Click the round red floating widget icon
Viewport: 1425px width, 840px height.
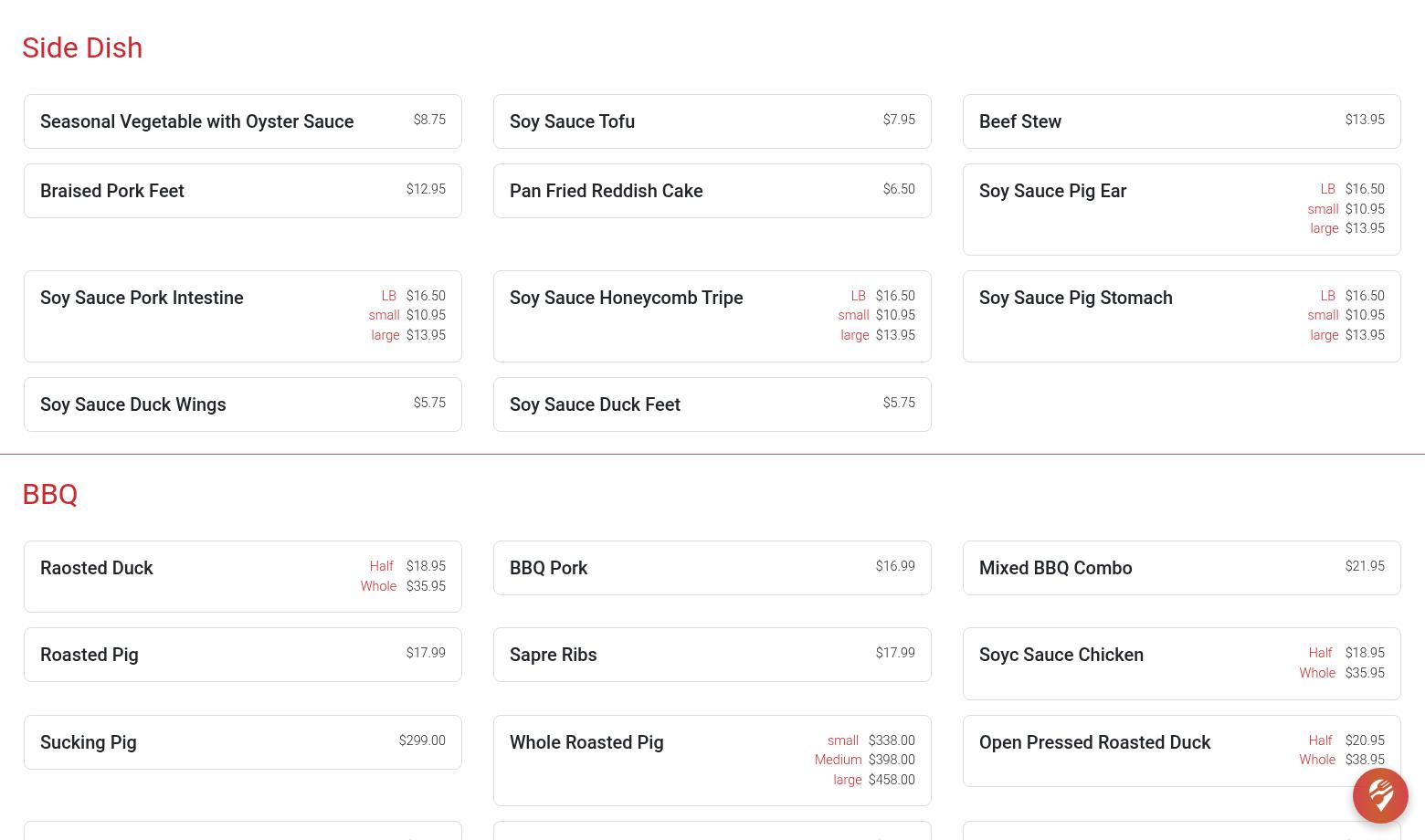(x=1379, y=795)
